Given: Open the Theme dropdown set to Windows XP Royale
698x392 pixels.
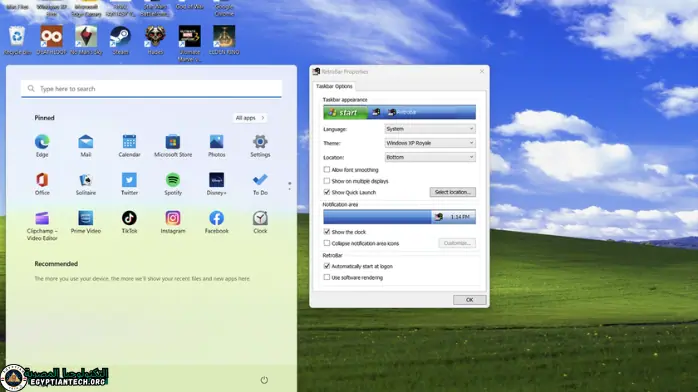Looking at the screenshot, I should (430, 143).
